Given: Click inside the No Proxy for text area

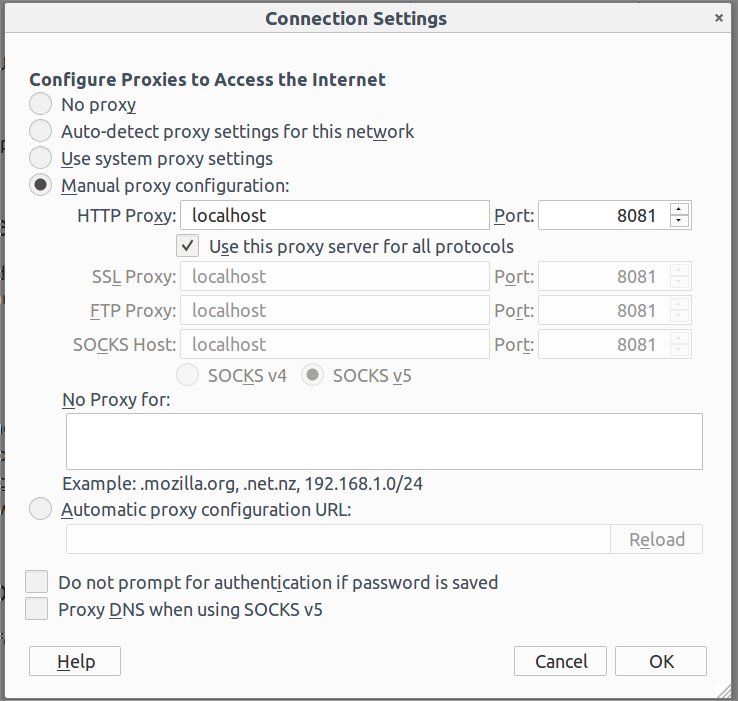Looking at the screenshot, I should pyautogui.click(x=384, y=442).
